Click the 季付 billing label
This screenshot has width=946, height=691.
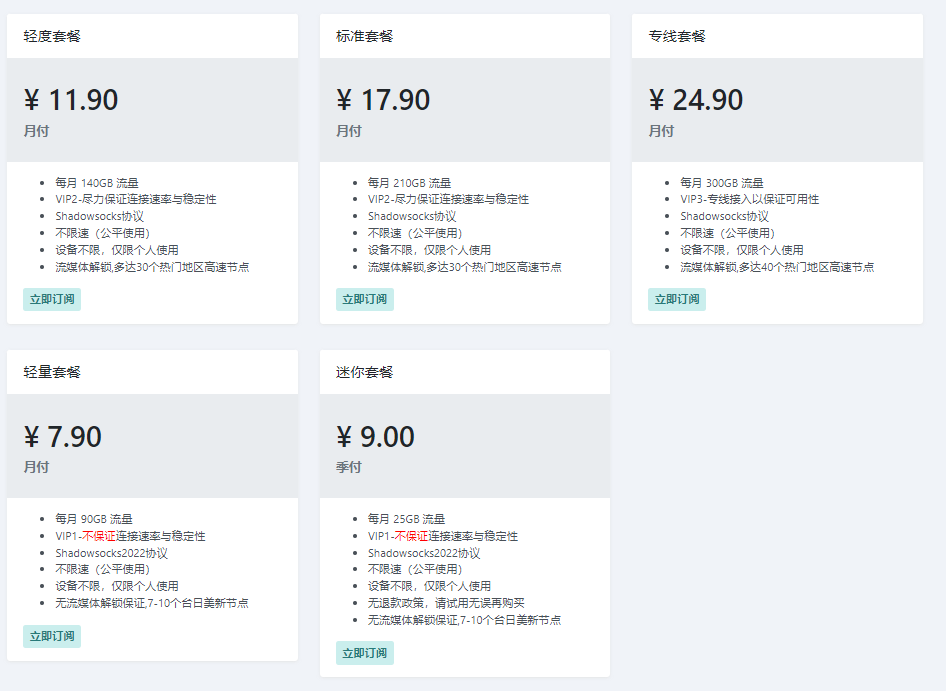(349, 467)
